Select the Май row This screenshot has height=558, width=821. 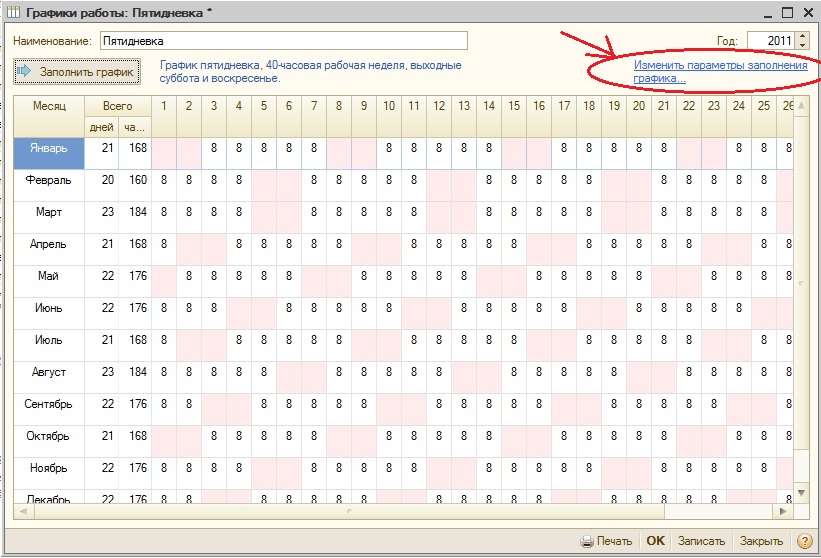pyautogui.click(x=49, y=281)
